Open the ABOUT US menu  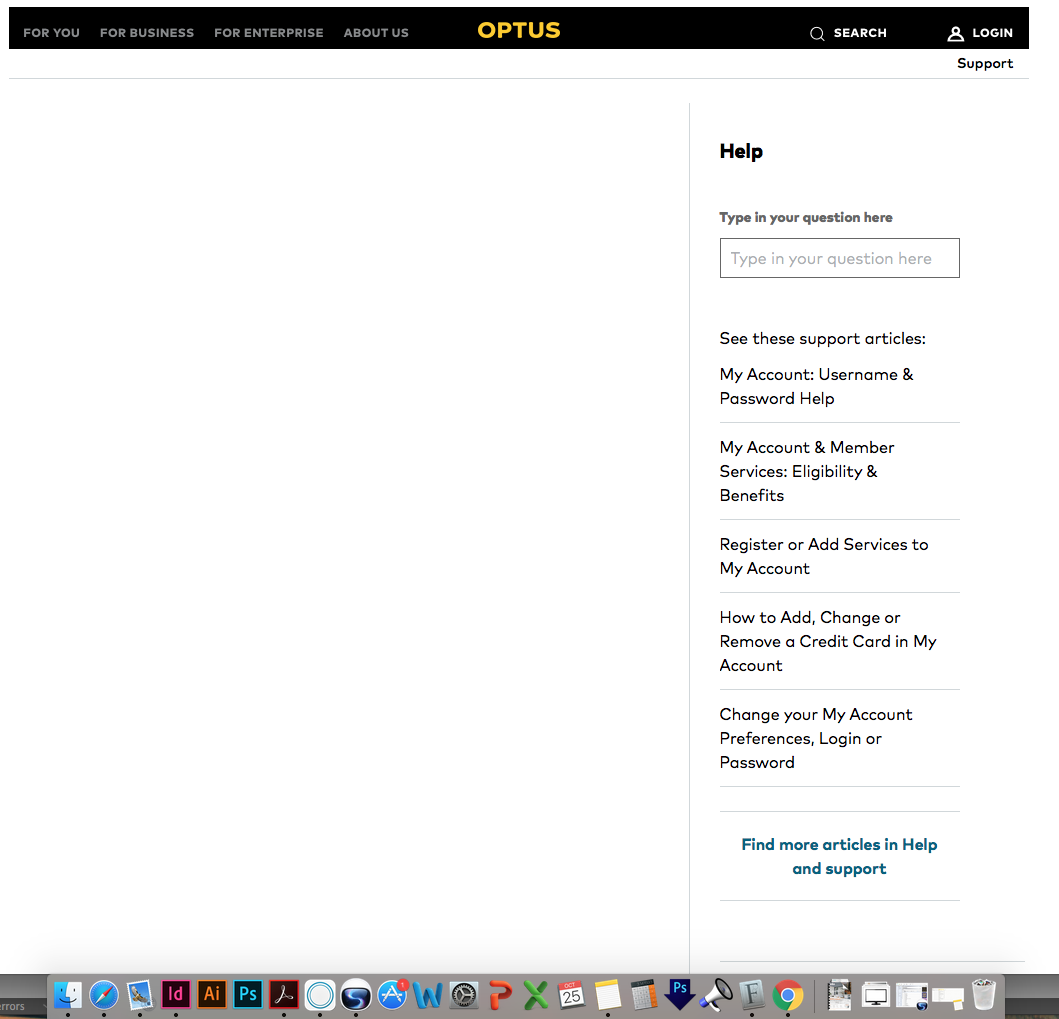[x=376, y=32]
